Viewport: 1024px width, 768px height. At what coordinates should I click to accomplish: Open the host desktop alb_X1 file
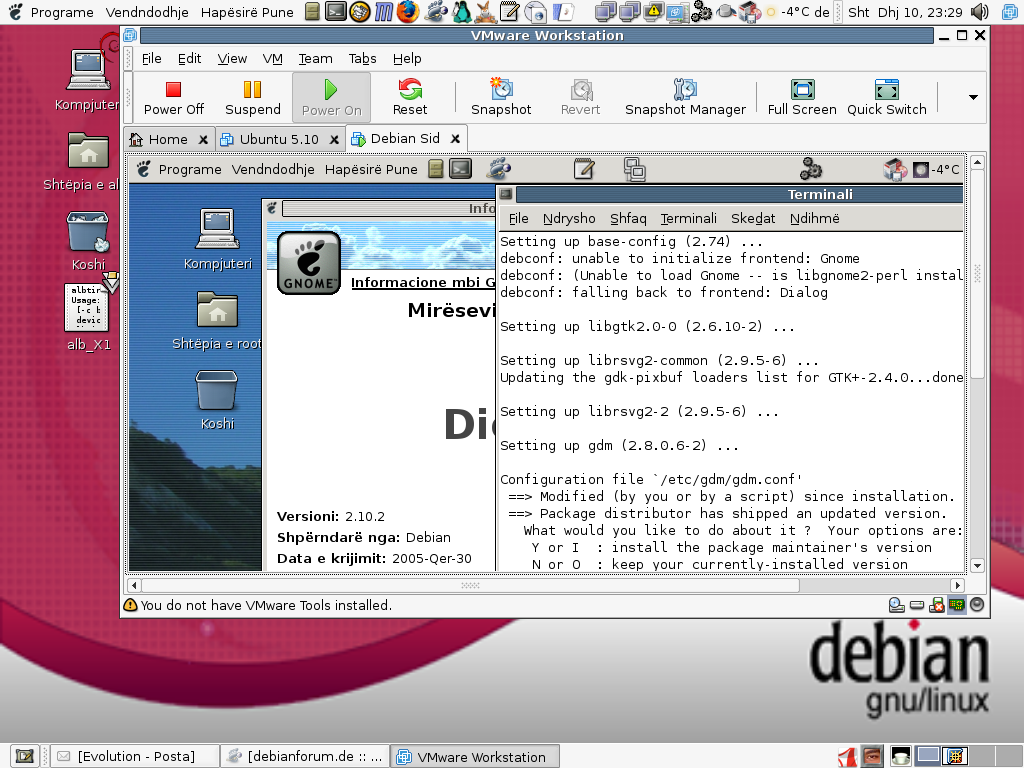click(x=89, y=316)
